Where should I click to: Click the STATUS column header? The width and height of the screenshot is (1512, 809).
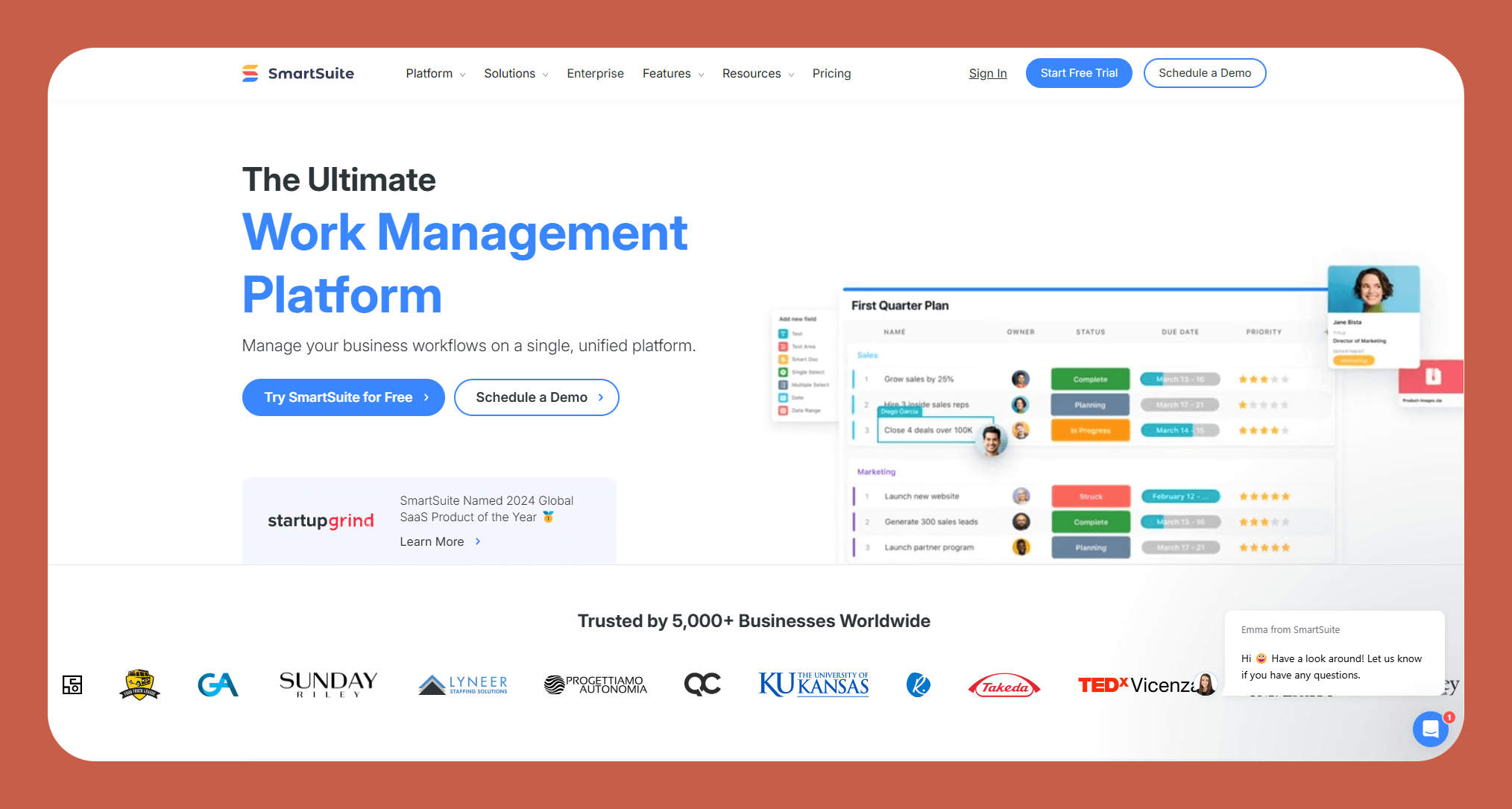coord(1090,332)
